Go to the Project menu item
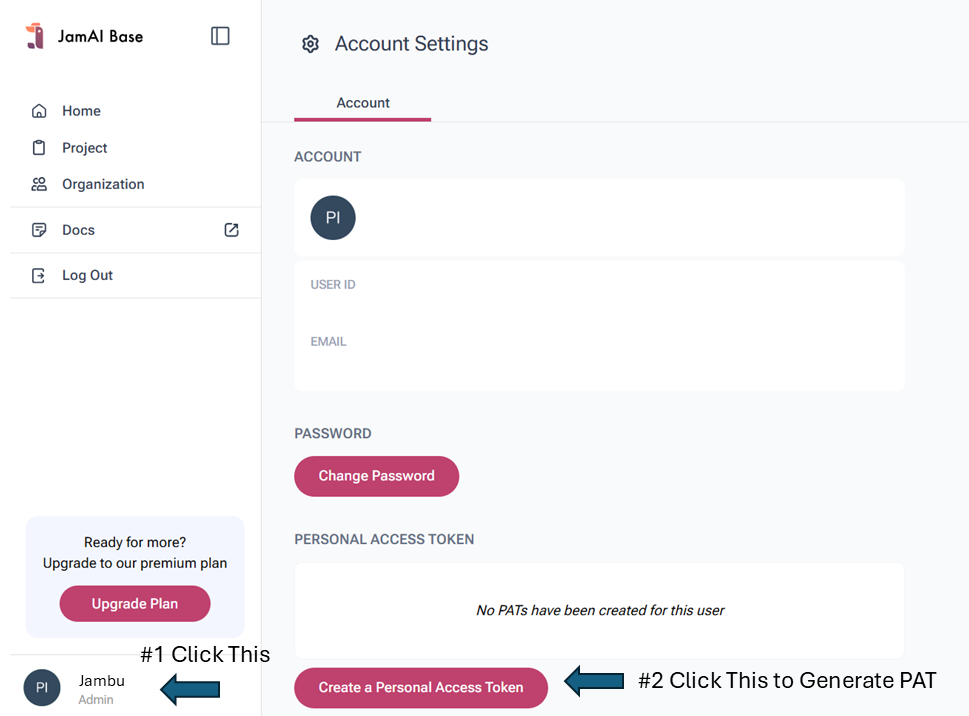The width and height of the screenshot is (969, 716). click(x=84, y=148)
